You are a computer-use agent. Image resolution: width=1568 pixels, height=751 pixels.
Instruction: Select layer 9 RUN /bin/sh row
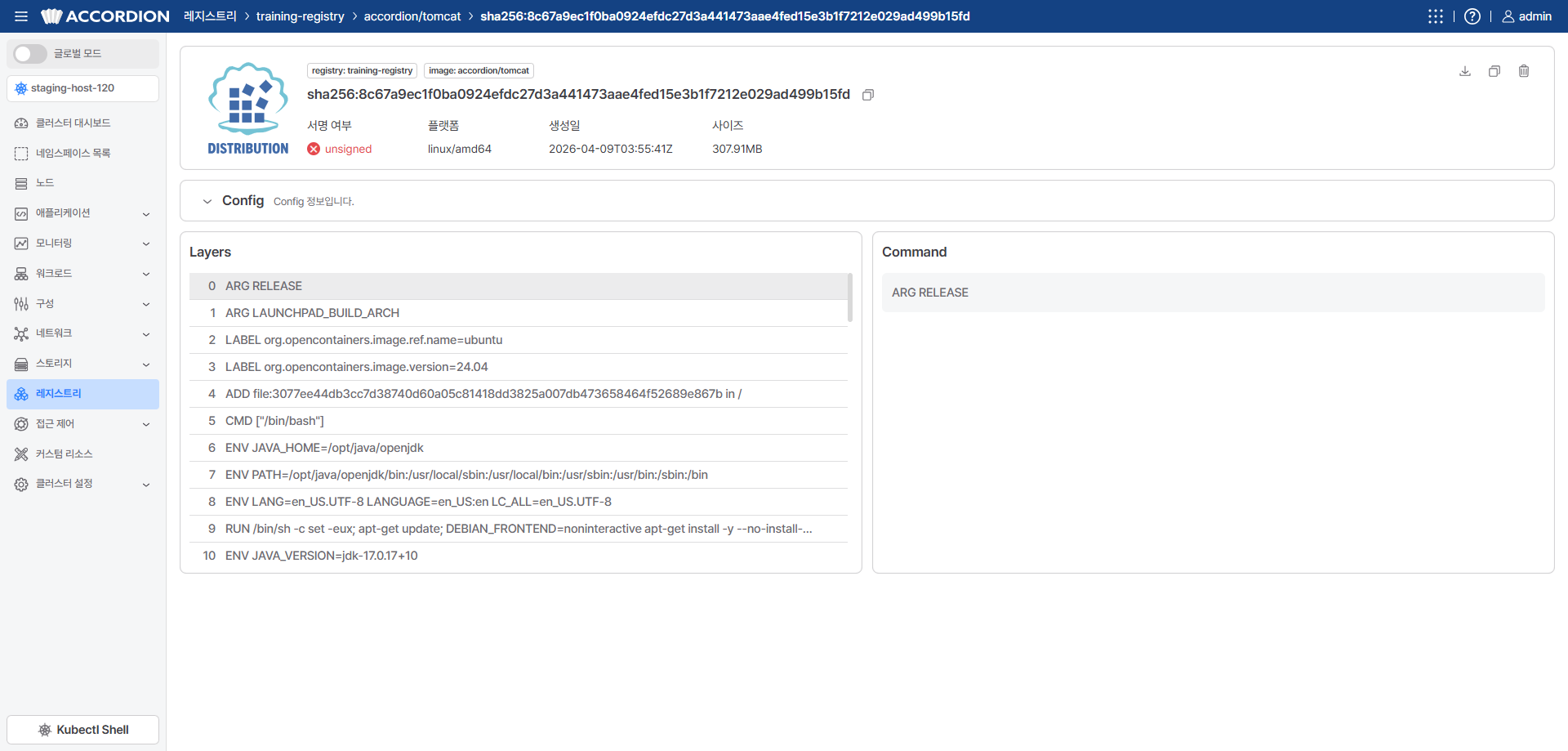[519, 529]
